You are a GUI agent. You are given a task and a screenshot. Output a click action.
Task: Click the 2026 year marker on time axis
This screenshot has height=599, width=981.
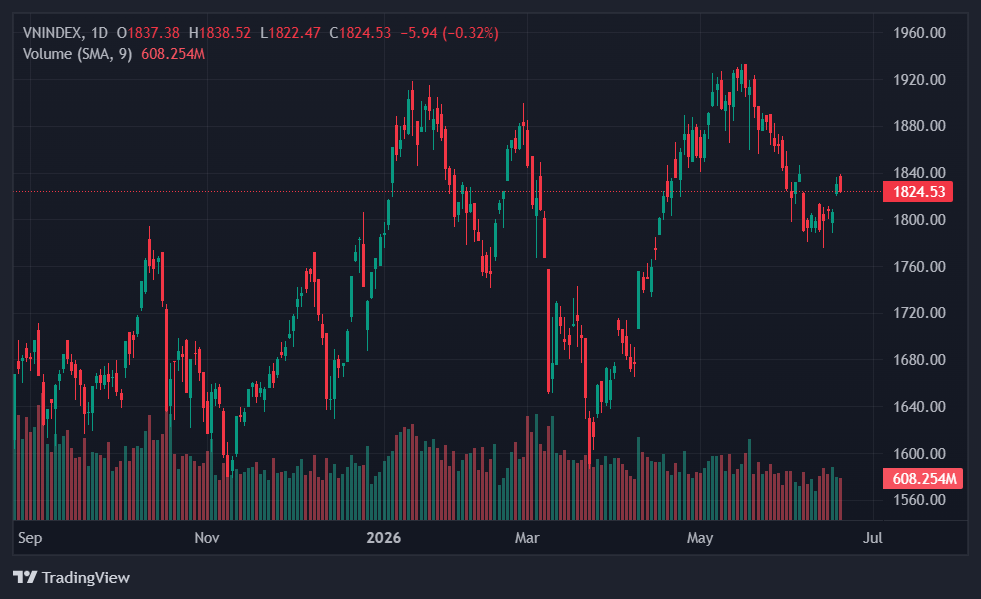(384, 538)
